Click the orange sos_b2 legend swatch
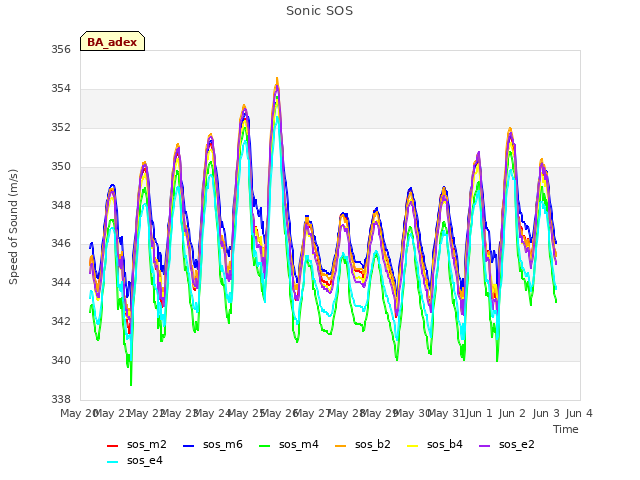This screenshot has height=480, width=640. (x=340, y=446)
